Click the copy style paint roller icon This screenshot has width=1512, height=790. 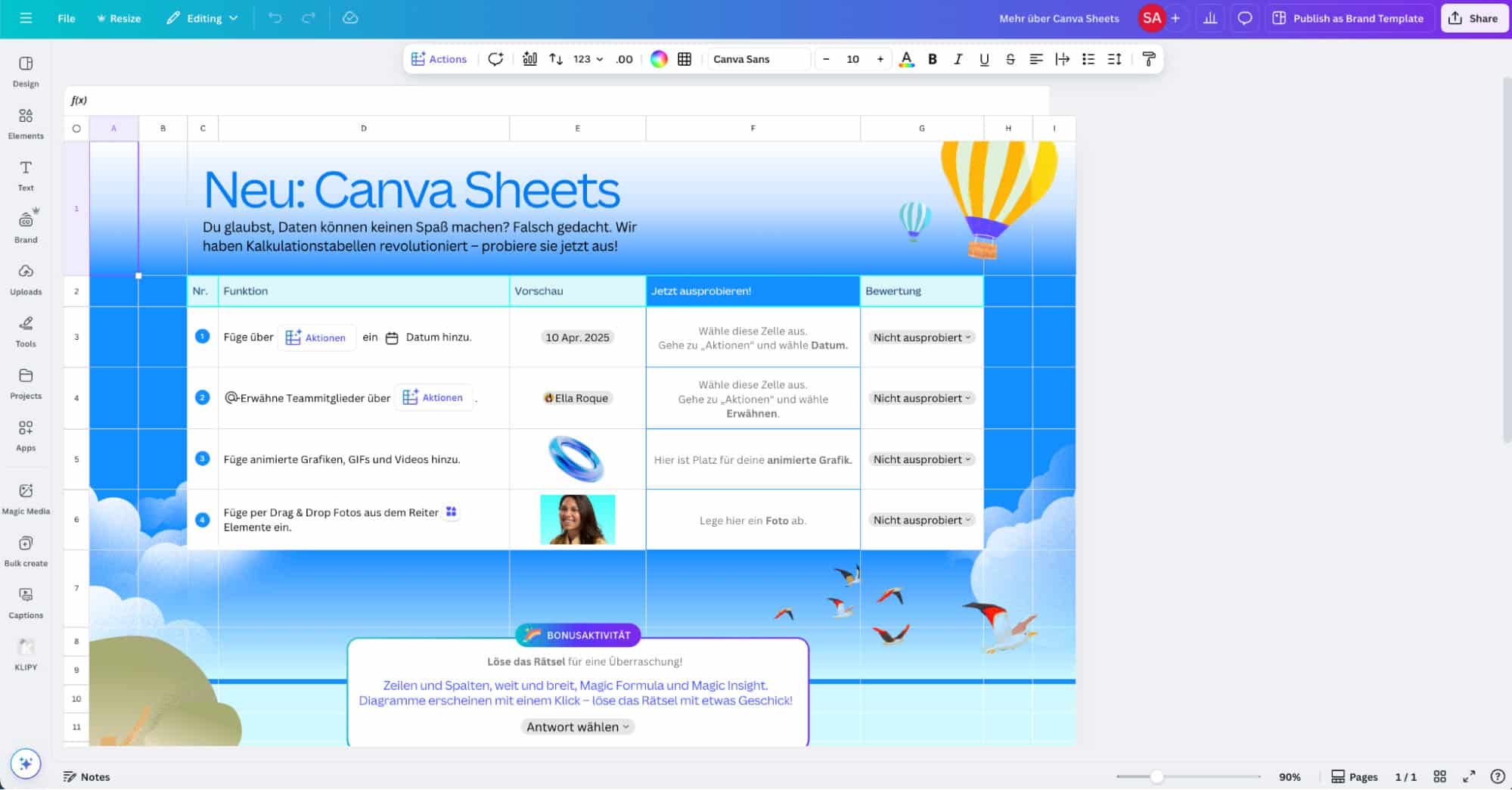1148,59
